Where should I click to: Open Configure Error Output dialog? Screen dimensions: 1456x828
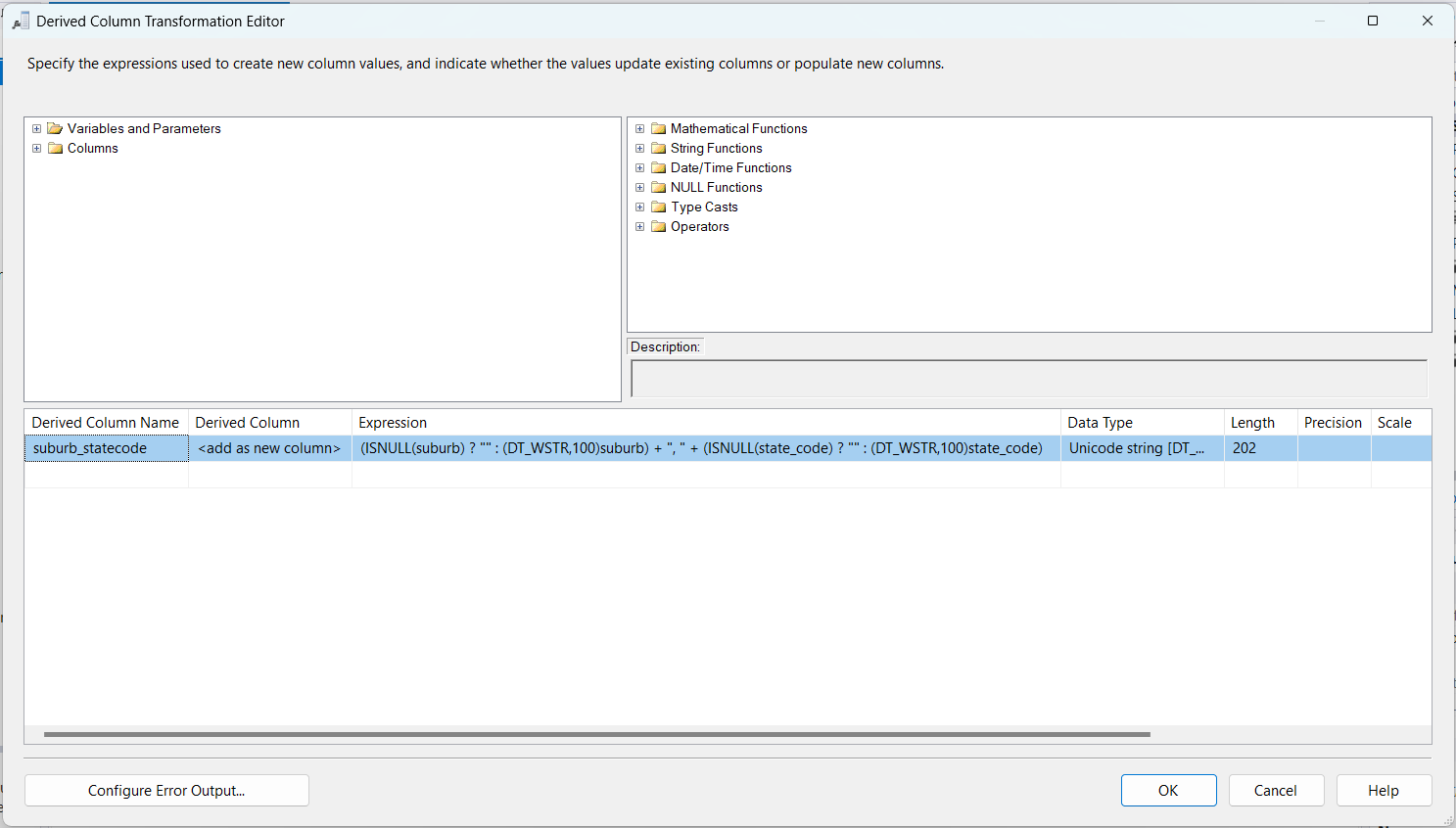pos(166,790)
